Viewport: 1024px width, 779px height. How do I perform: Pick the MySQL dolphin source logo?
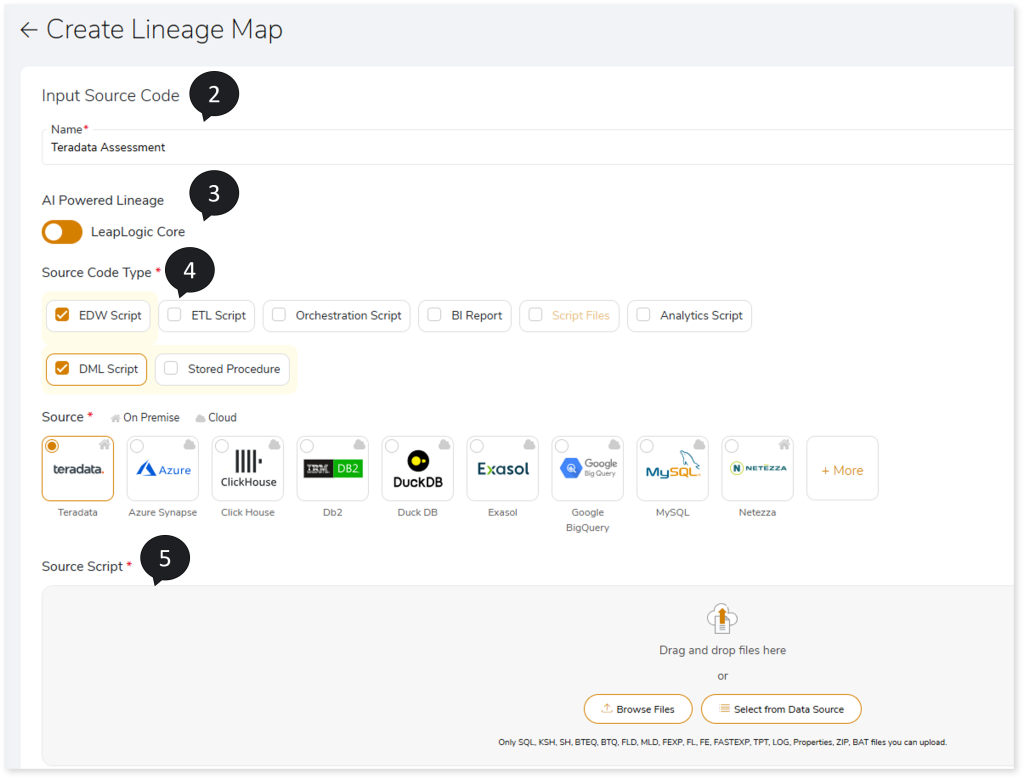(x=673, y=469)
